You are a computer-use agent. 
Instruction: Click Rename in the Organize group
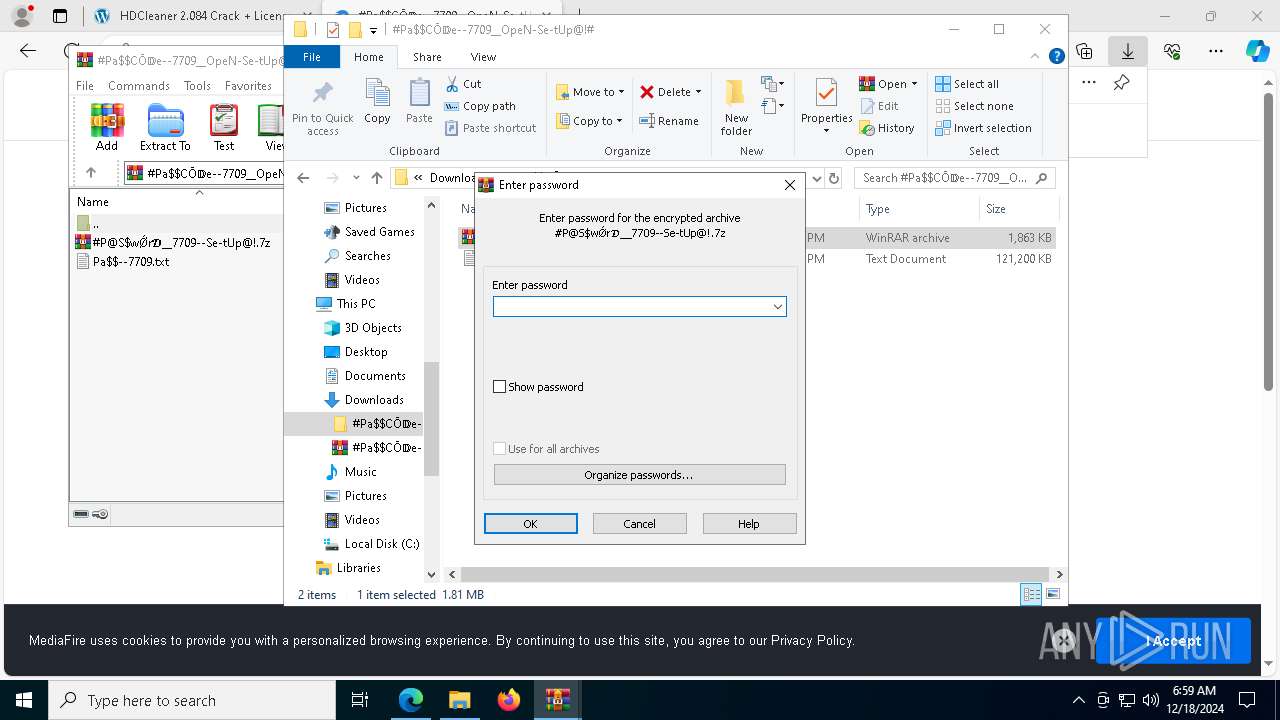click(669, 121)
